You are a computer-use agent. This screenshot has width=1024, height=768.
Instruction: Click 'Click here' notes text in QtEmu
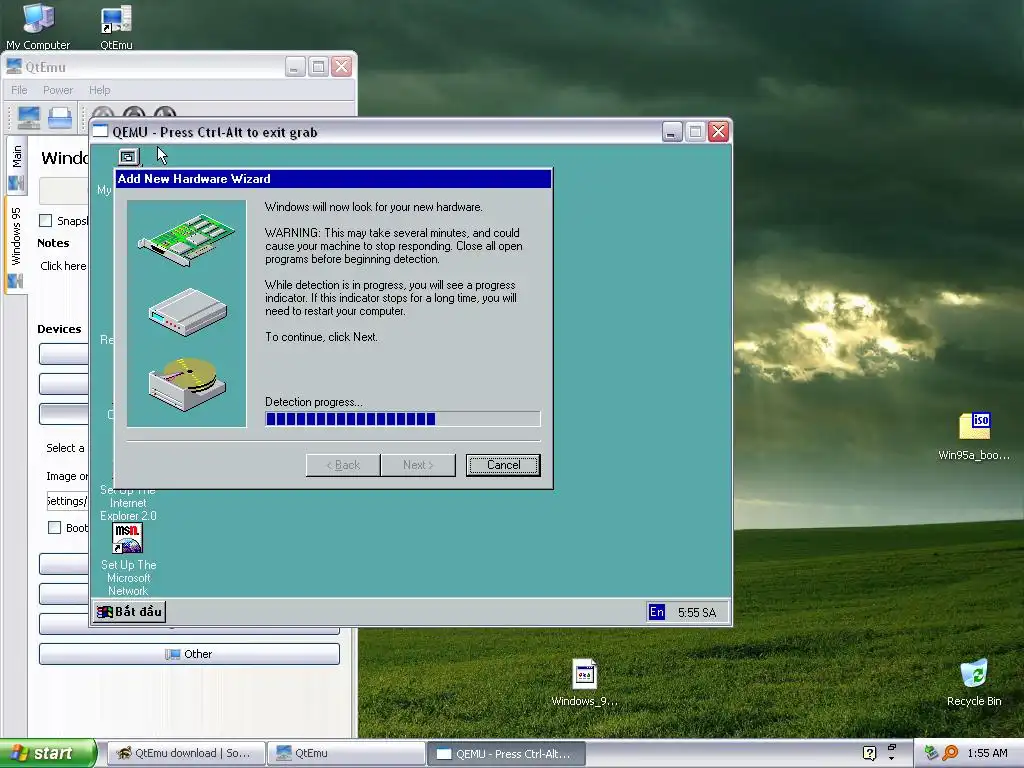[x=63, y=266]
